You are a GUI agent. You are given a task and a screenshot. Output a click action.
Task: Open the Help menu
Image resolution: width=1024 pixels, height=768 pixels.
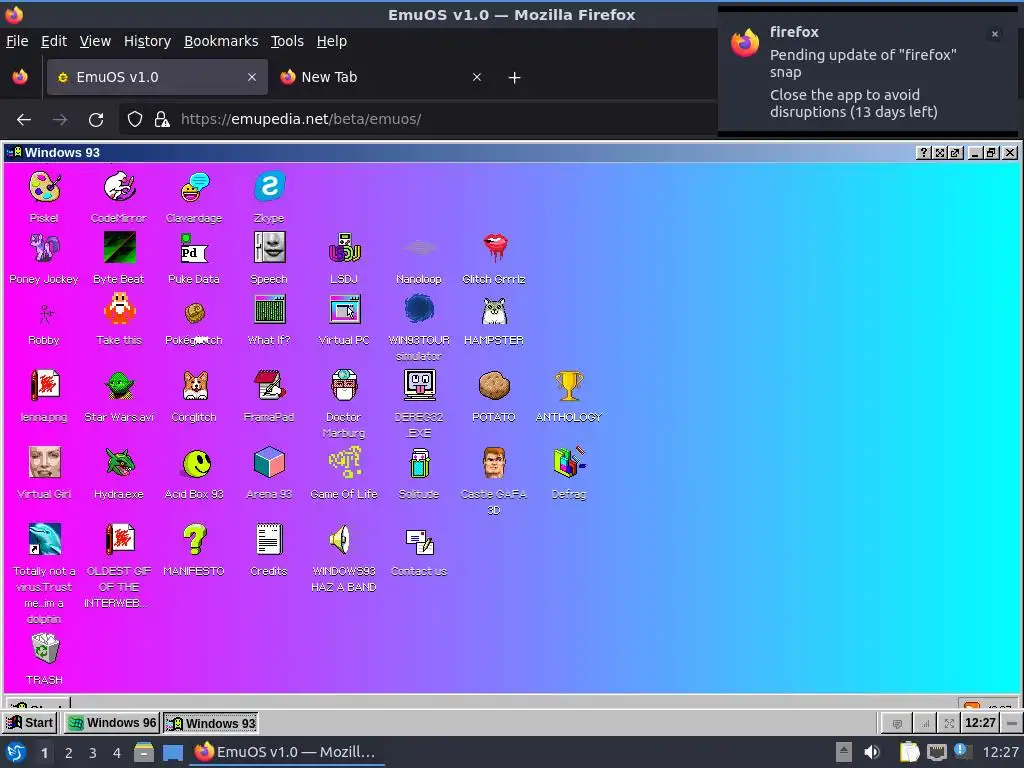332,41
